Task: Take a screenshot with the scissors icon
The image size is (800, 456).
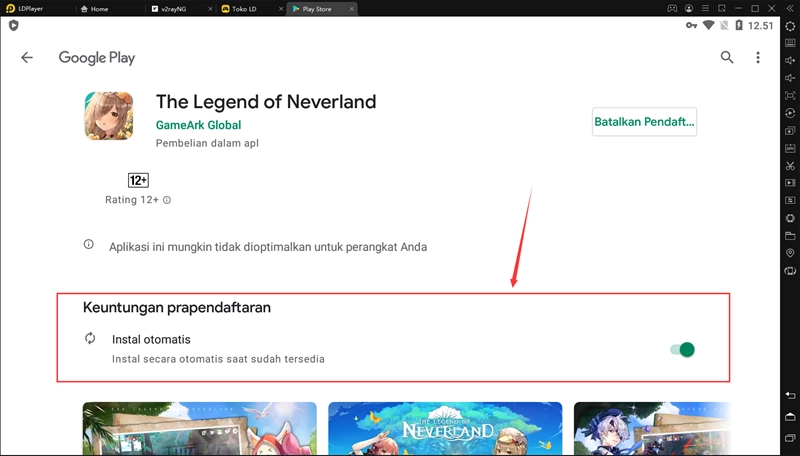Action: [790, 165]
